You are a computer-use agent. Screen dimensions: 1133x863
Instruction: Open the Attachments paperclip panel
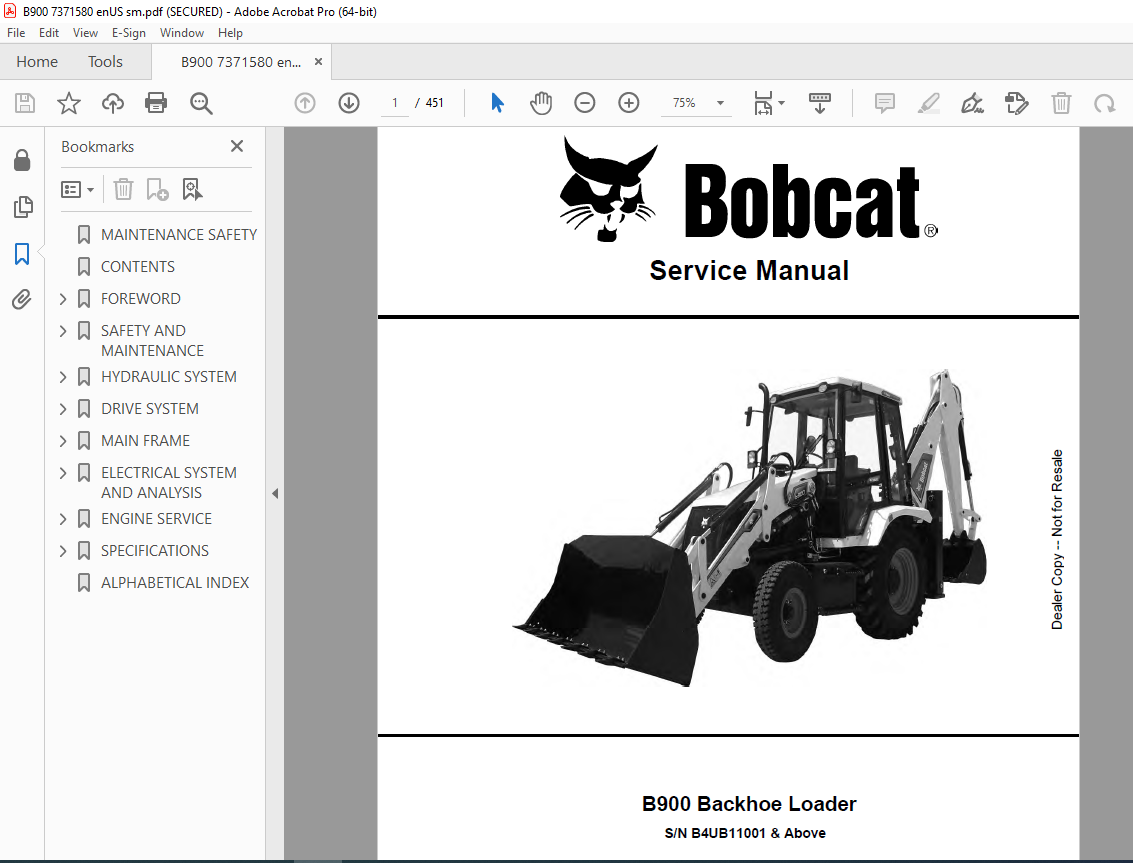point(22,299)
